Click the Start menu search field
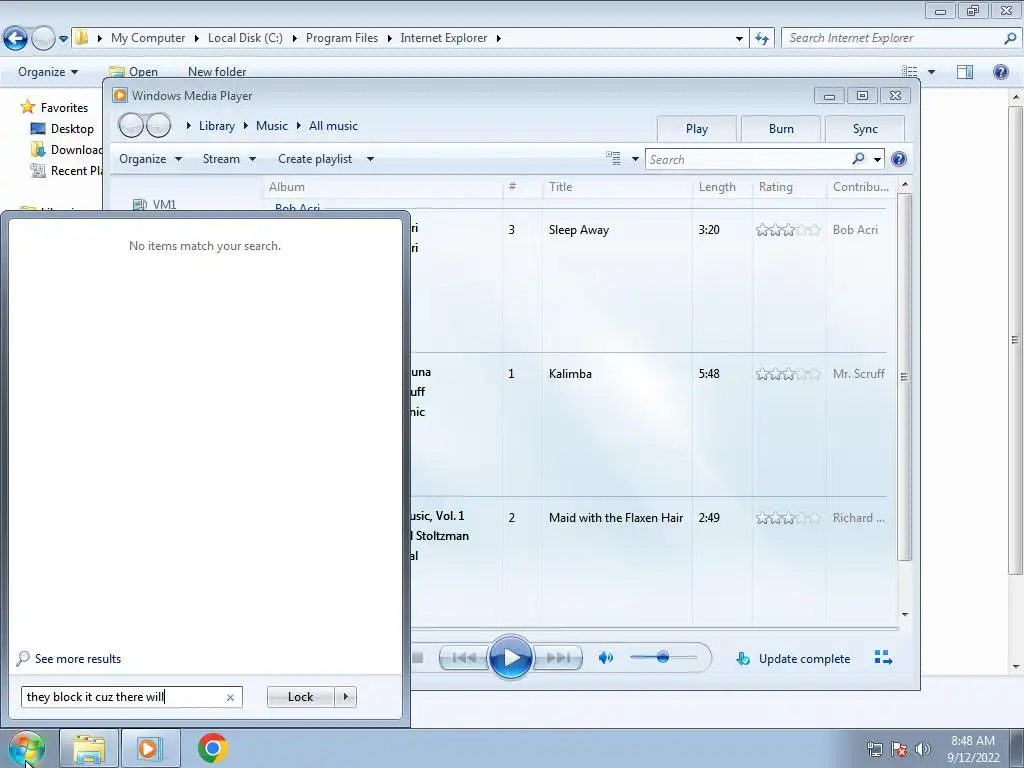This screenshot has width=1024, height=768. click(132, 697)
